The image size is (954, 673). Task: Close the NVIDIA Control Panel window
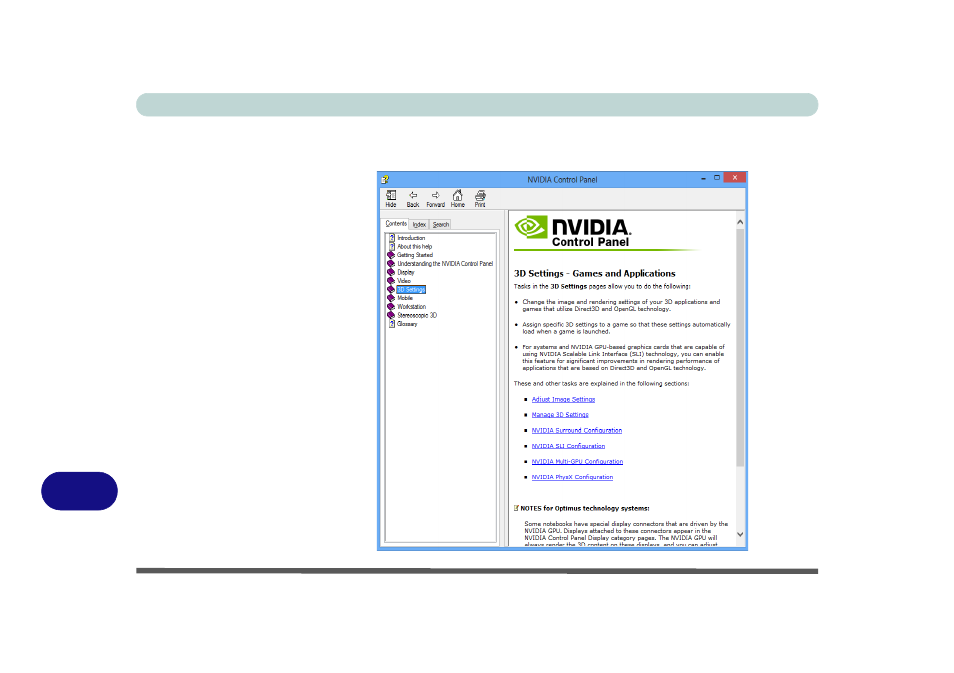click(x=735, y=178)
